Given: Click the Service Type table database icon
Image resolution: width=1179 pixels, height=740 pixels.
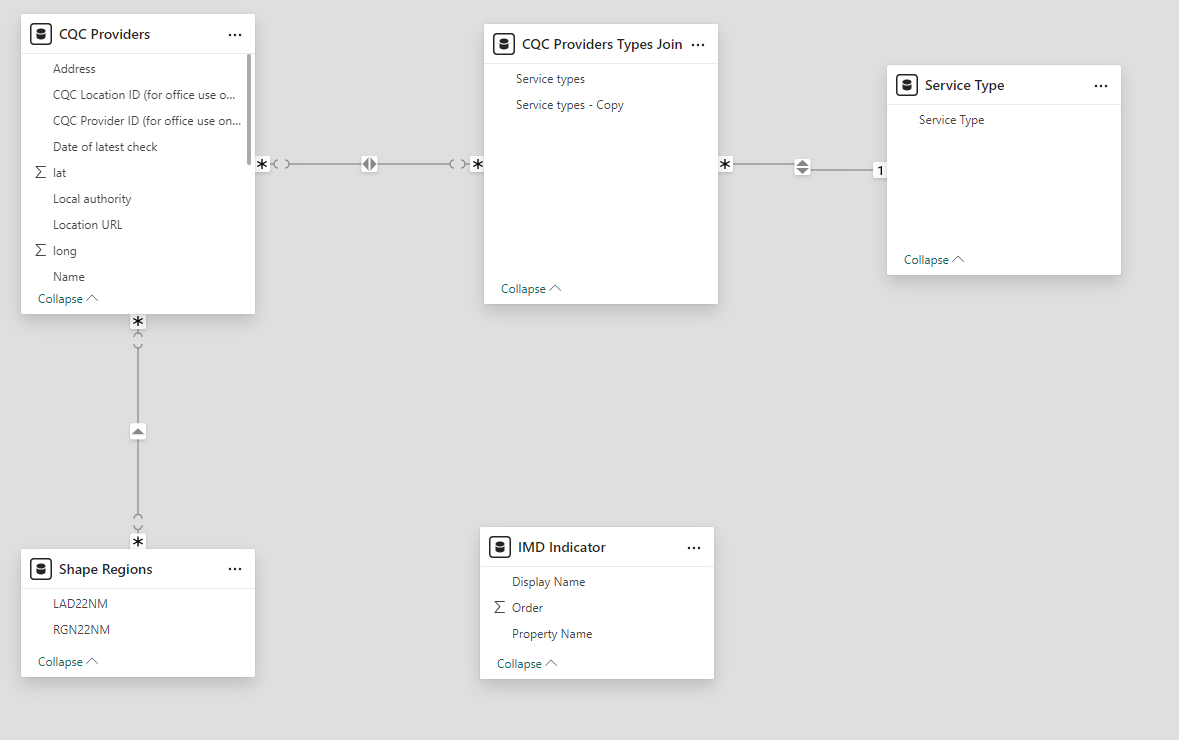Looking at the screenshot, I should pyautogui.click(x=907, y=85).
